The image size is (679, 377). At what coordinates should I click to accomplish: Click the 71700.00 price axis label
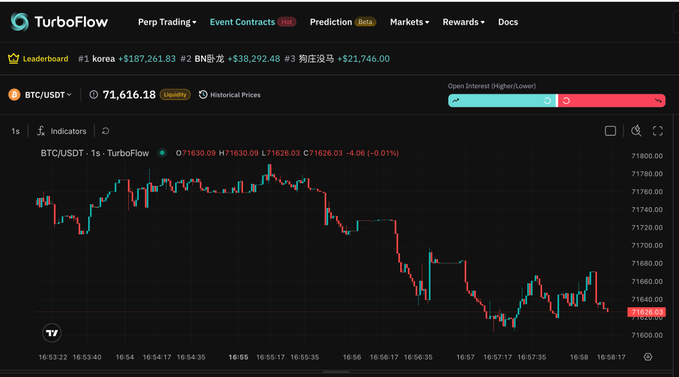coord(647,245)
